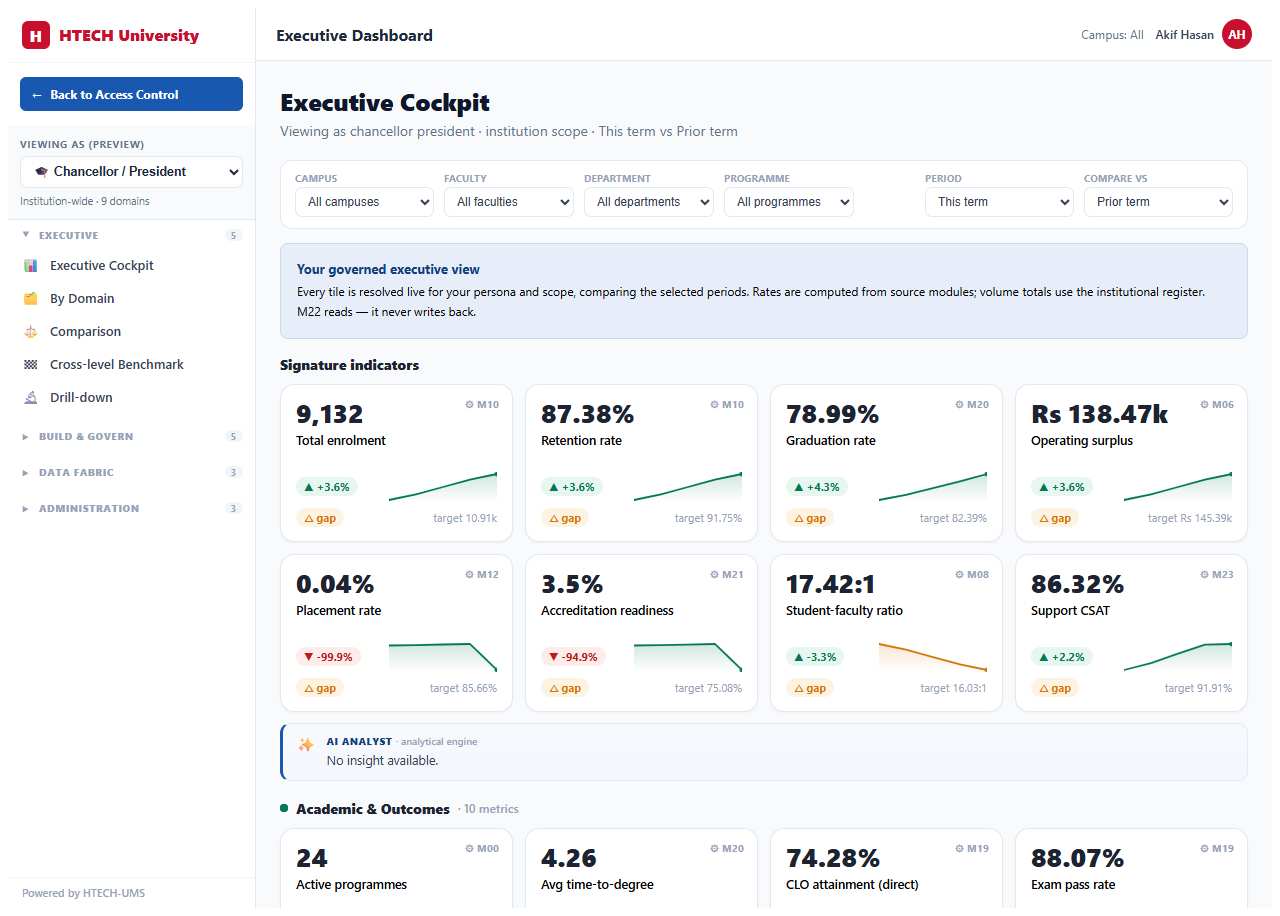Screen dimensions: 1280x916
Task: Click the 'Your governed executive view' heading
Action: 388,270
